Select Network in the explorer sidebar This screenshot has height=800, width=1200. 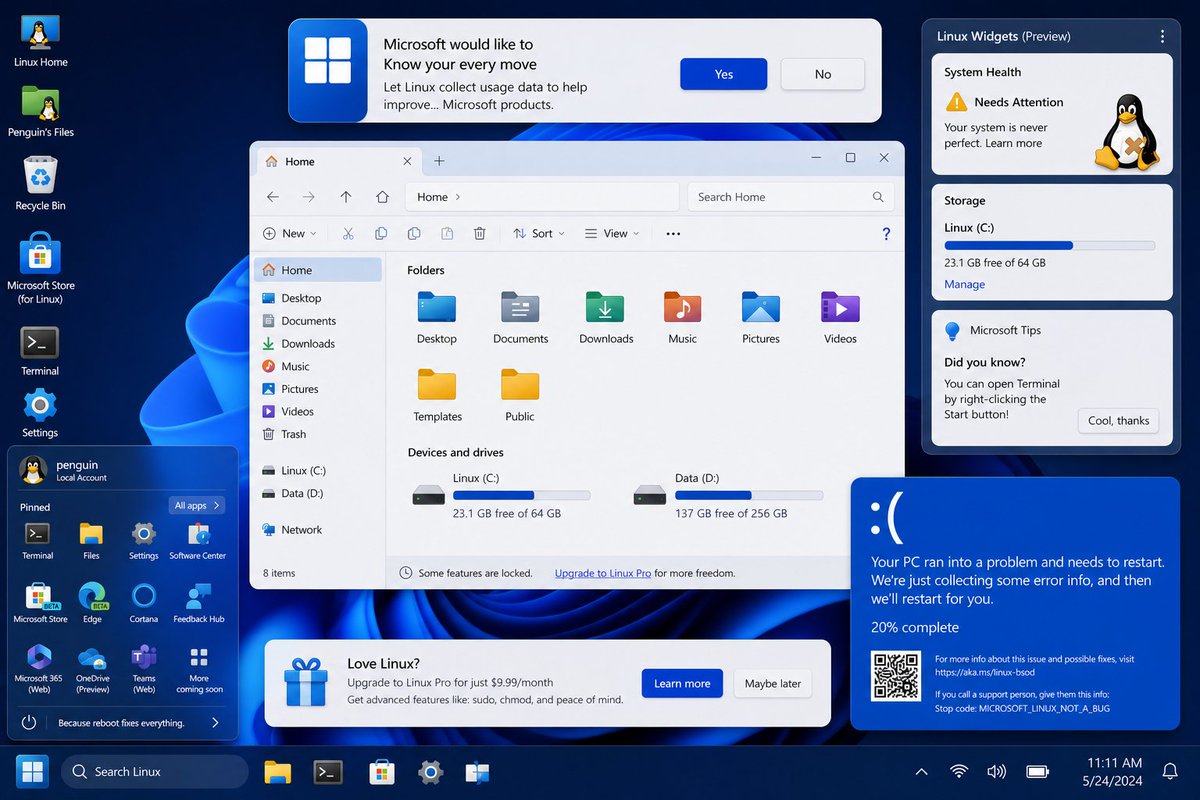tap(292, 530)
